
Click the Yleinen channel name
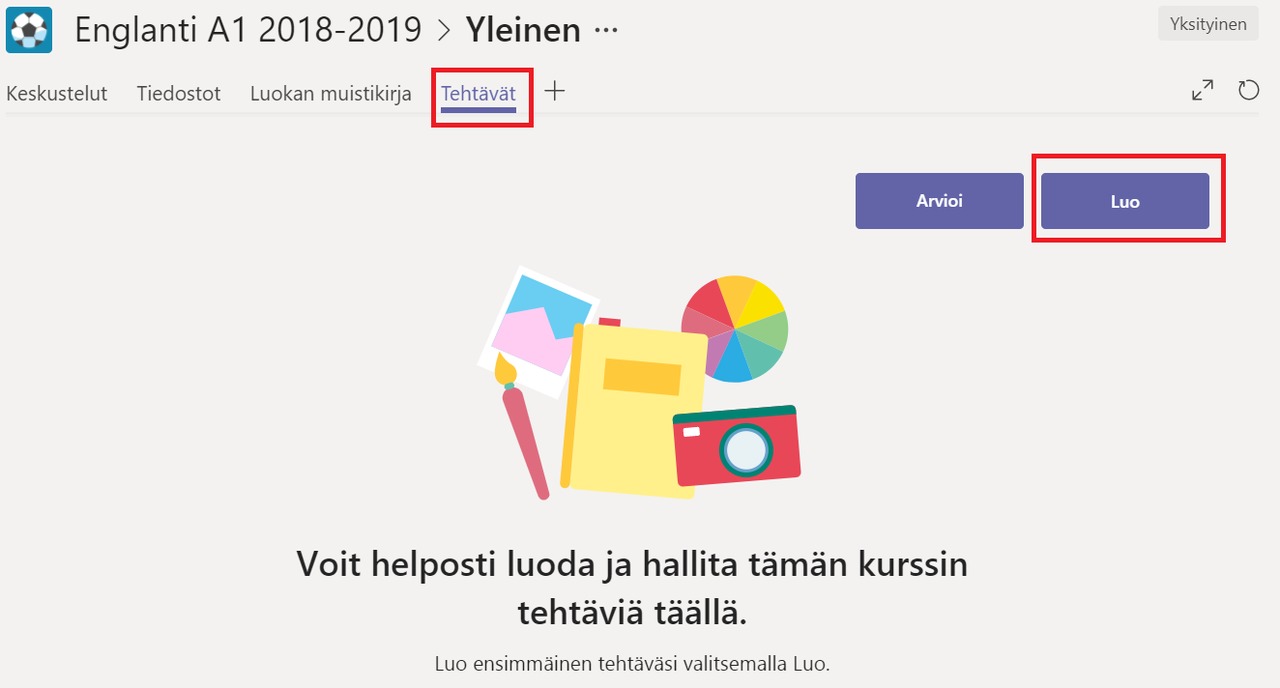click(x=523, y=30)
